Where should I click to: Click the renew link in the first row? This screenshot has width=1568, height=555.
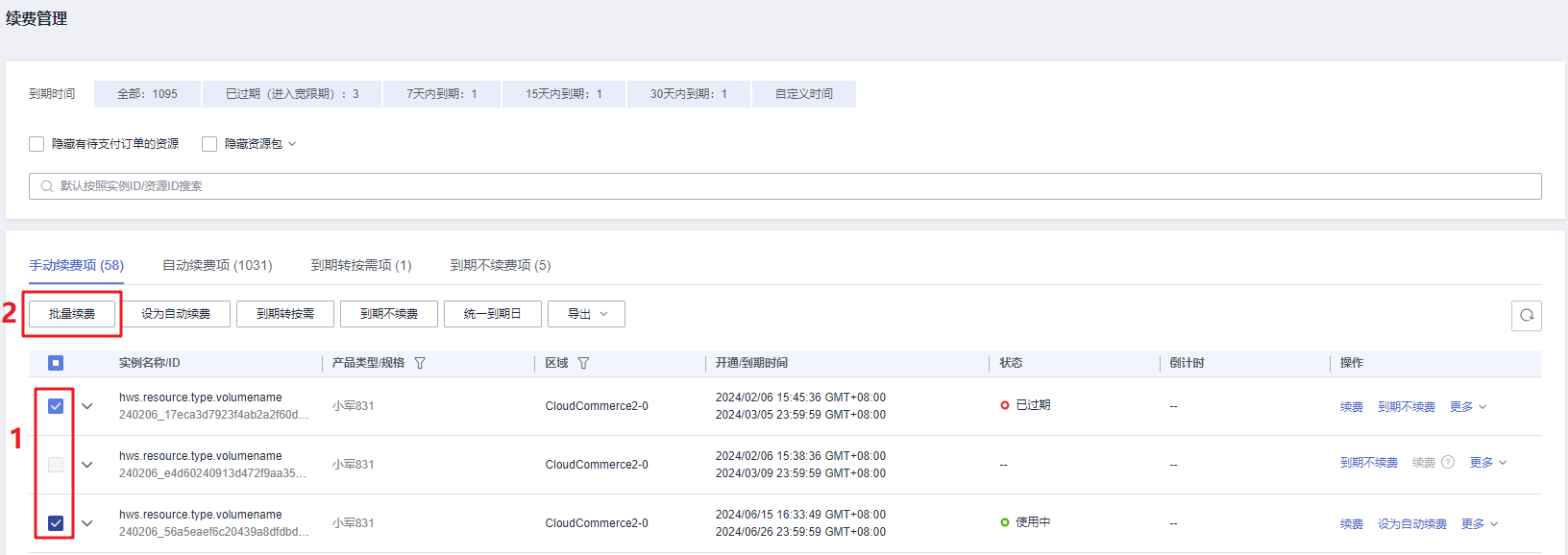pos(1351,407)
